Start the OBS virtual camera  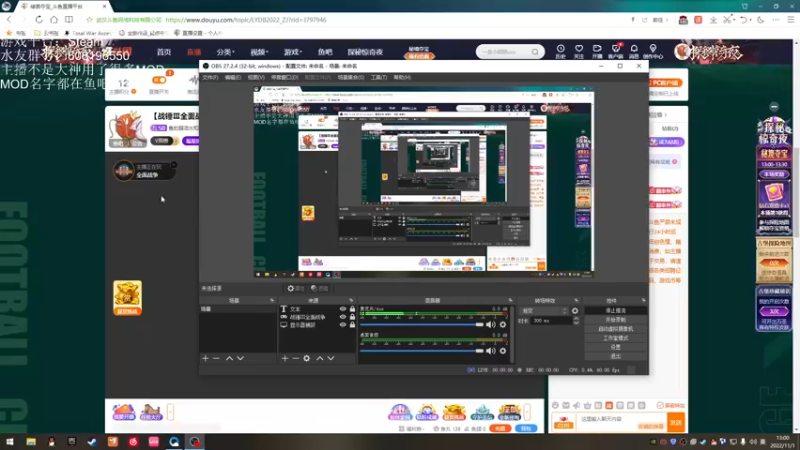pyautogui.click(x=615, y=329)
